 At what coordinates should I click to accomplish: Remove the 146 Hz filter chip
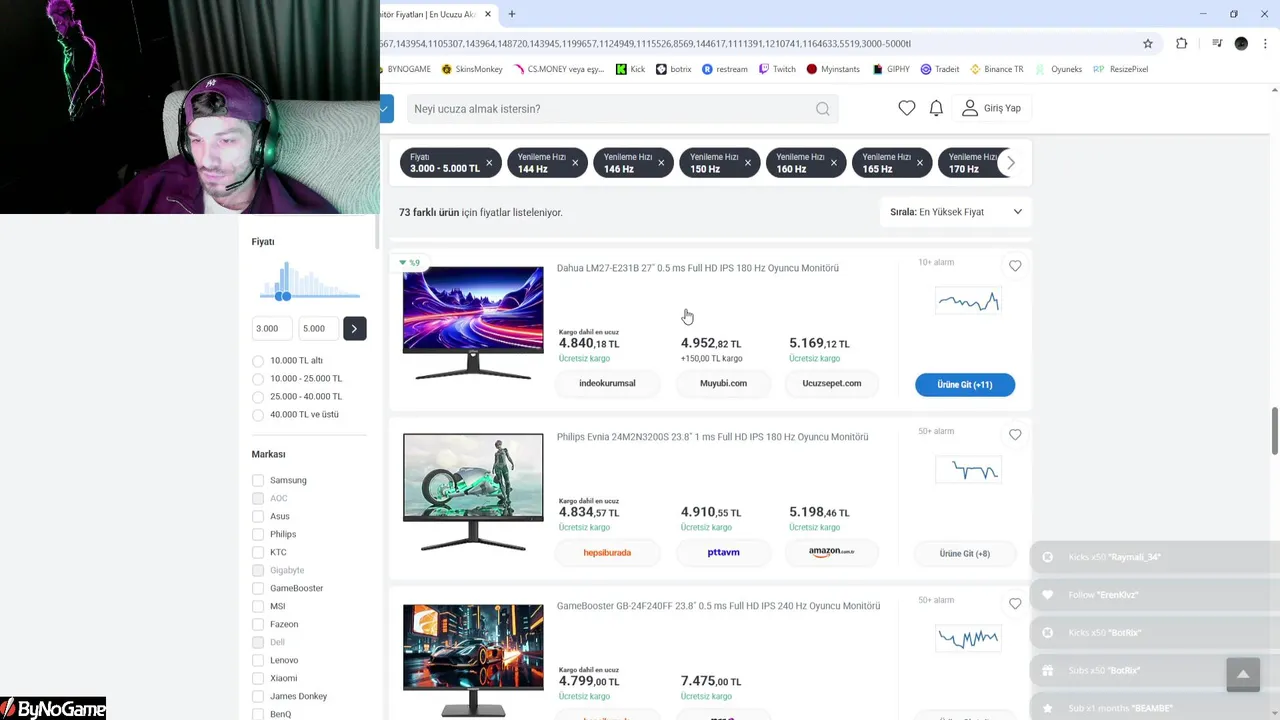[x=661, y=163]
